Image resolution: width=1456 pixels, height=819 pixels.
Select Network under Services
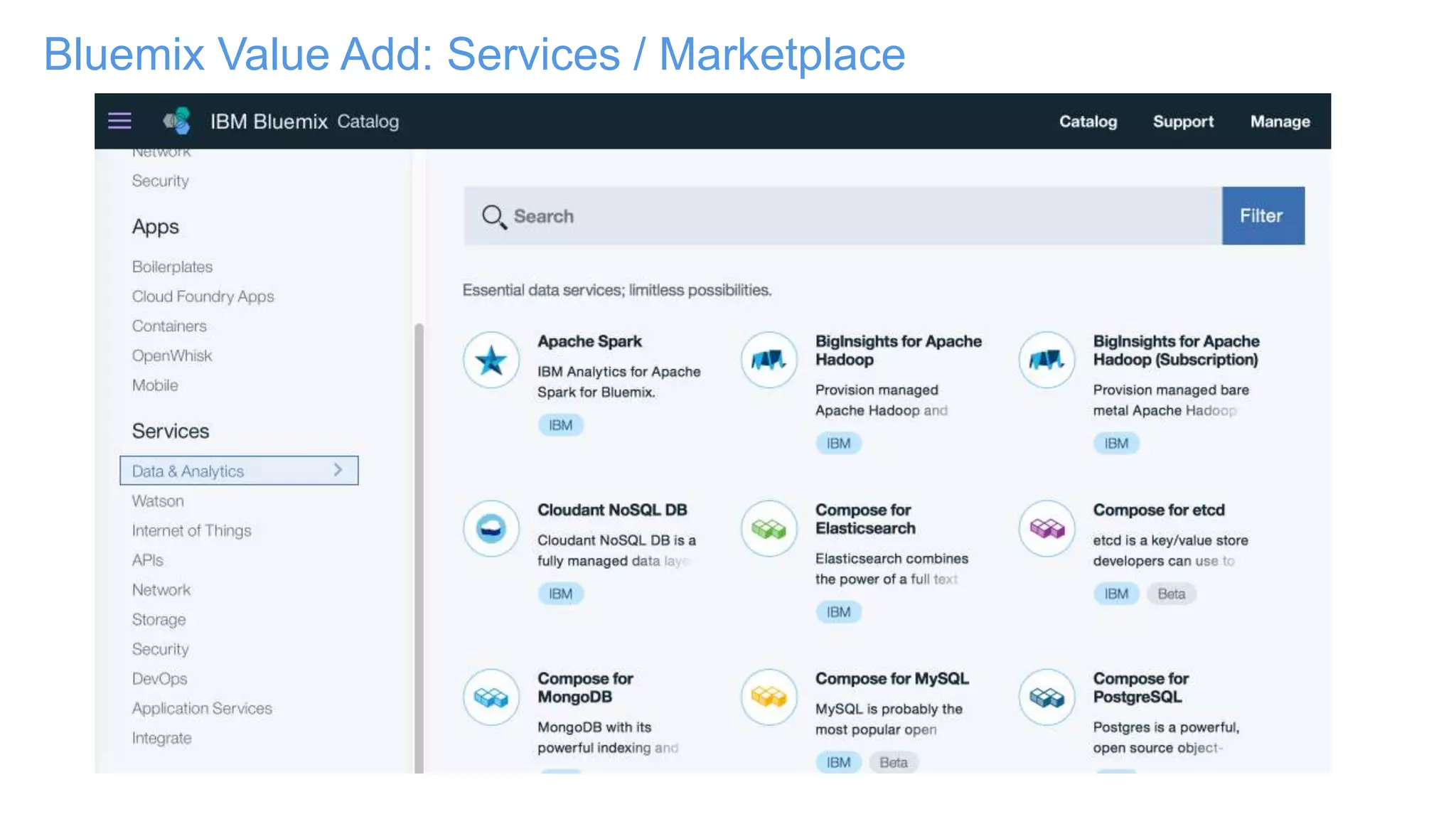coord(161,590)
